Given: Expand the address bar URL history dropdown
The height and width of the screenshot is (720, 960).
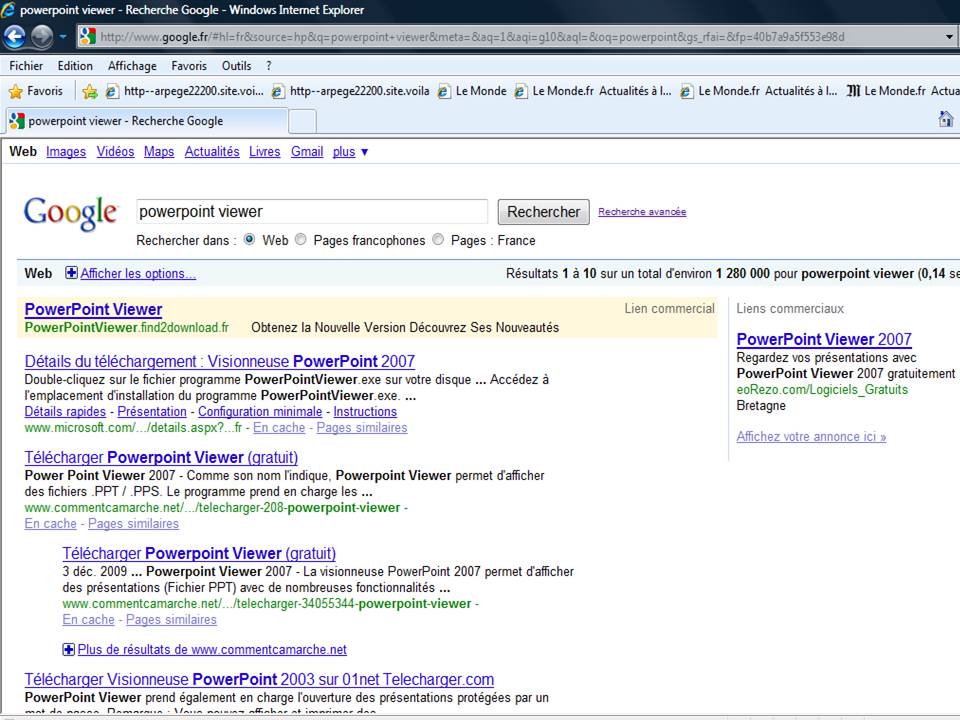Looking at the screenshot, I should (949, 37).
